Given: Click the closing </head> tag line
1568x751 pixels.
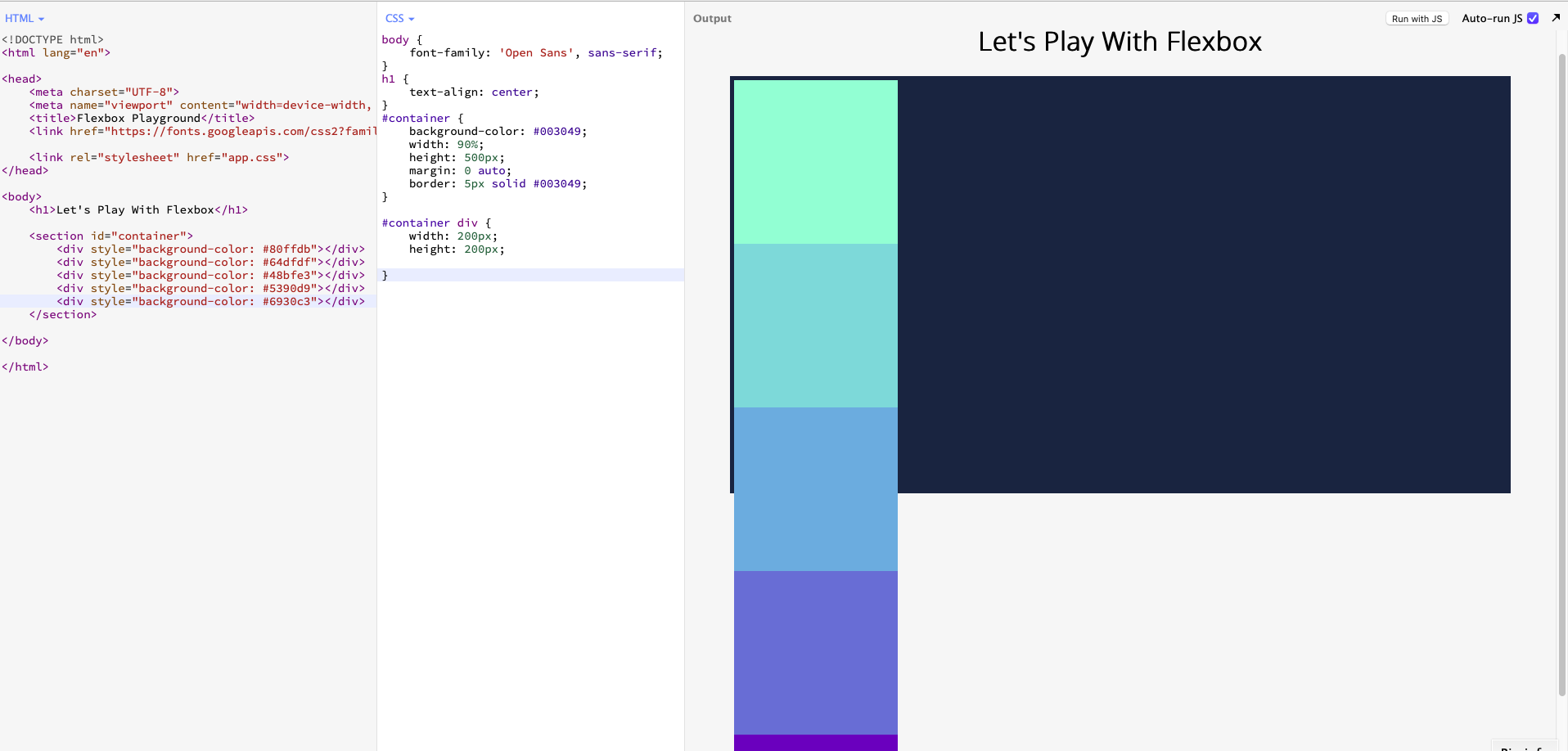Looking at the screenshot, I should [x=25, y=170].
